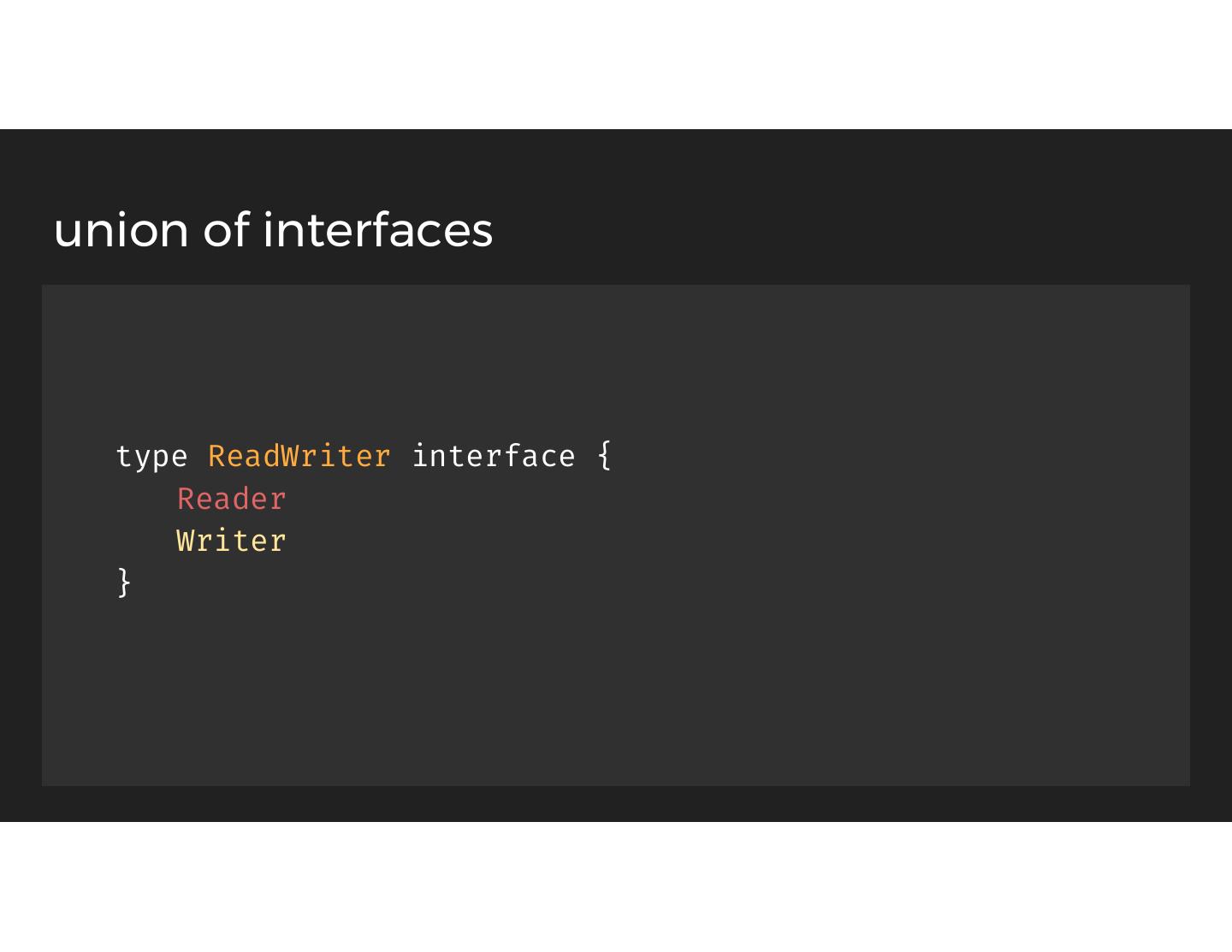Screen dimensions: 1232x952
Task: Click the white margin above the slide
Action: coord(616,64)
